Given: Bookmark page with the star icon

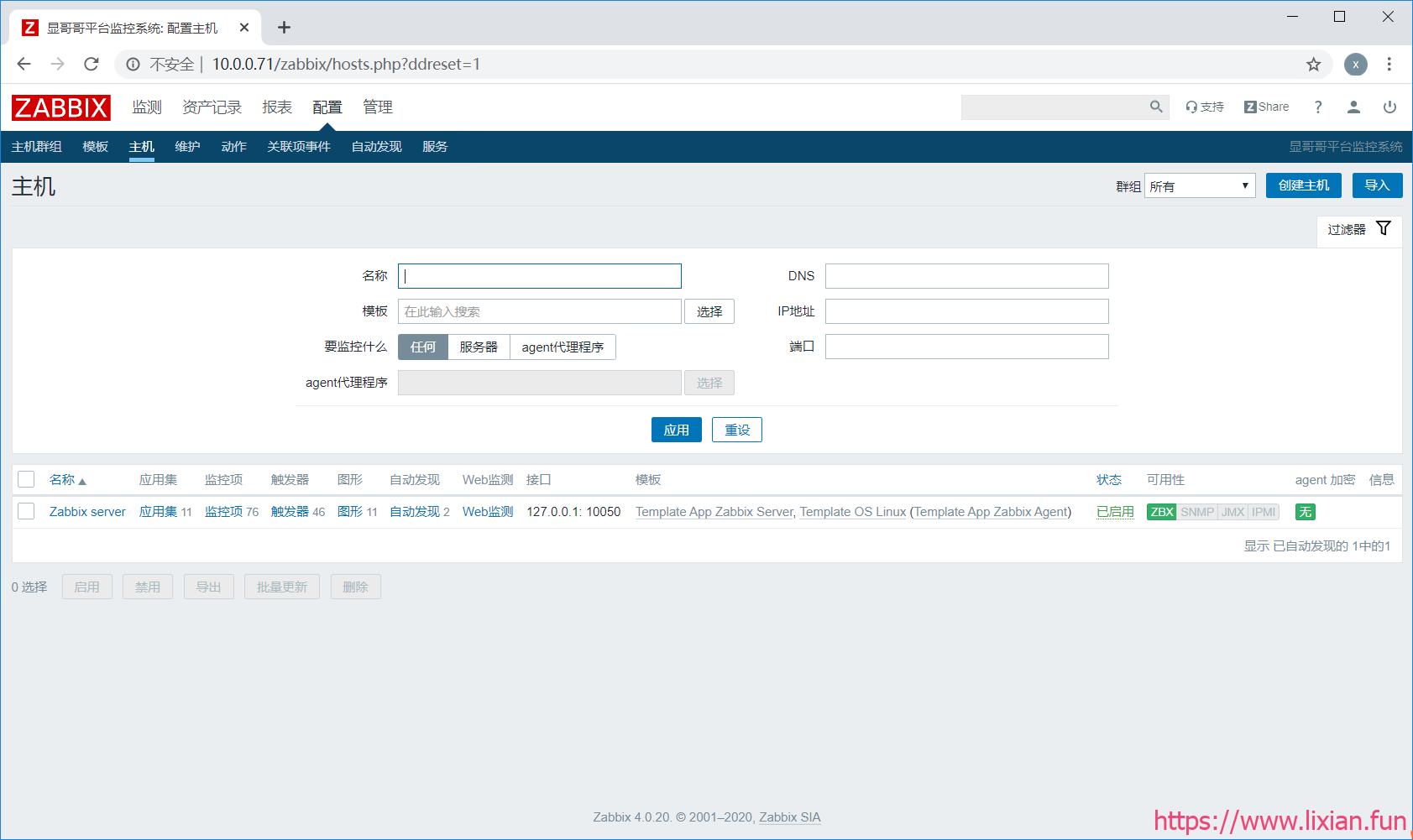Looking at the screenshot, I should pos(1314,65).
